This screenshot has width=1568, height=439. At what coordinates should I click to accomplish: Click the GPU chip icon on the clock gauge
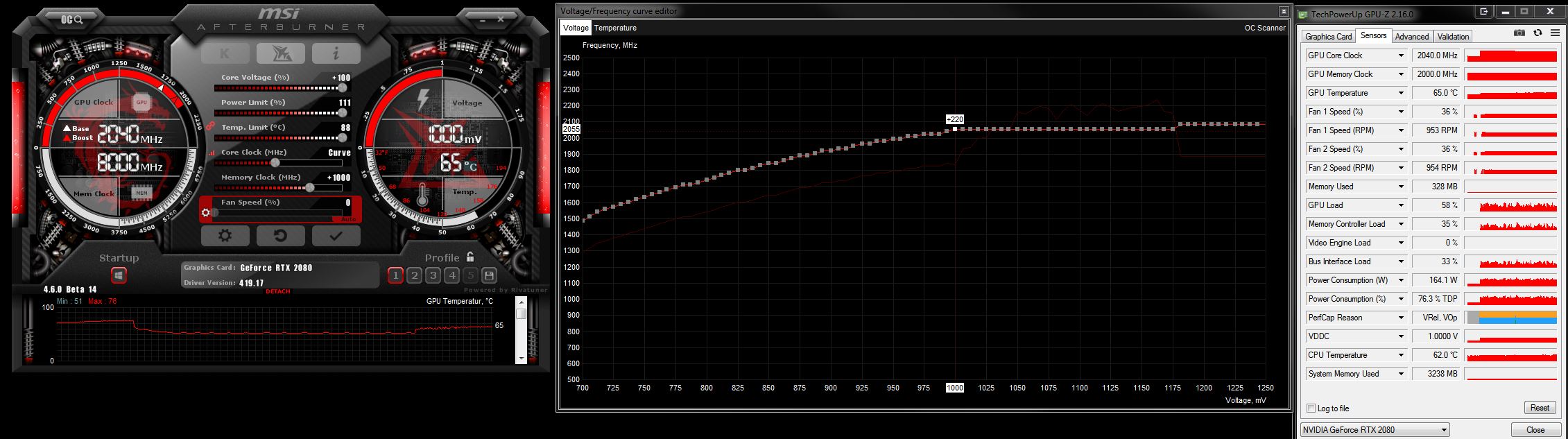tap(141, 102)
